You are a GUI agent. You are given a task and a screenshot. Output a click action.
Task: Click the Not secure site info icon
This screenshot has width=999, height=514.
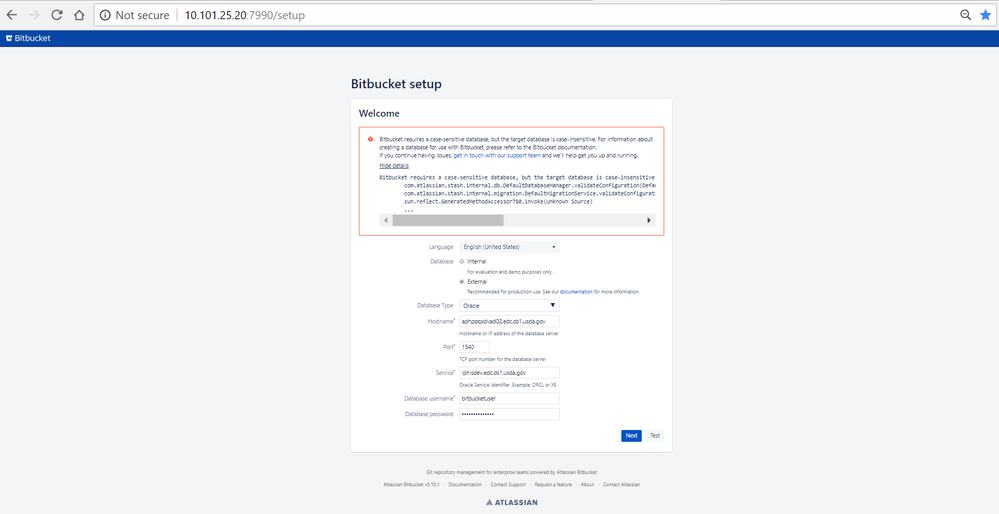coord(105,15)
